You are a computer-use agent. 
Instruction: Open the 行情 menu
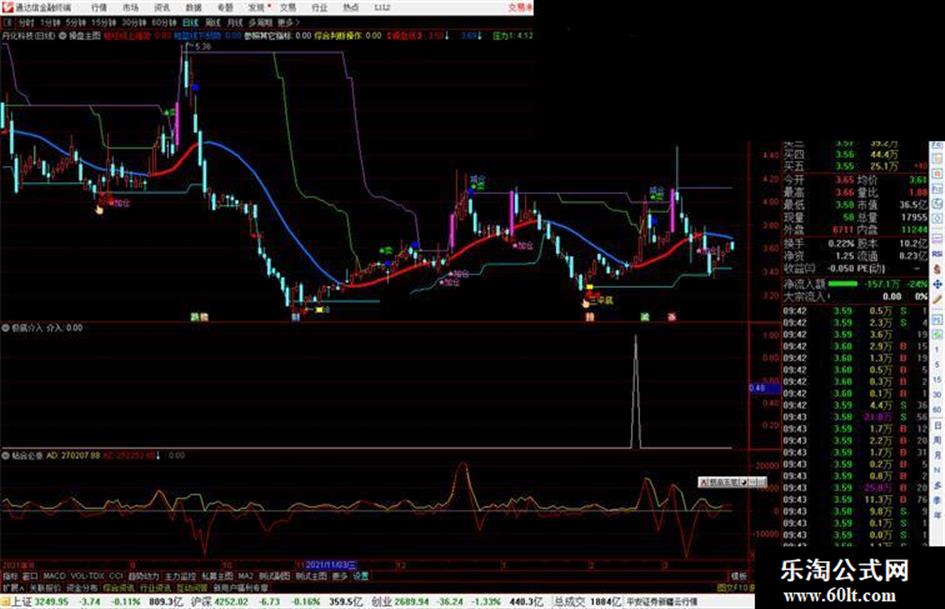[99, 7]
